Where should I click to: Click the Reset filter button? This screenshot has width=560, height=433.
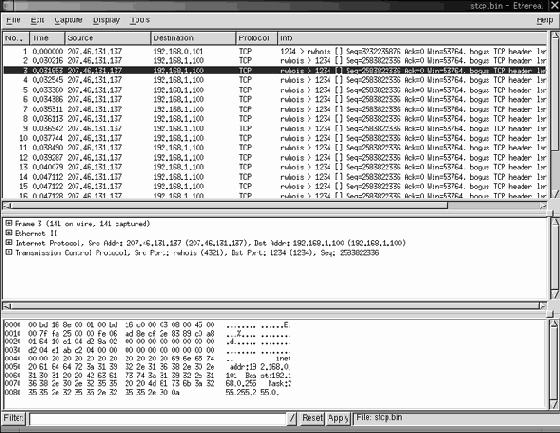tap(312, 418)
